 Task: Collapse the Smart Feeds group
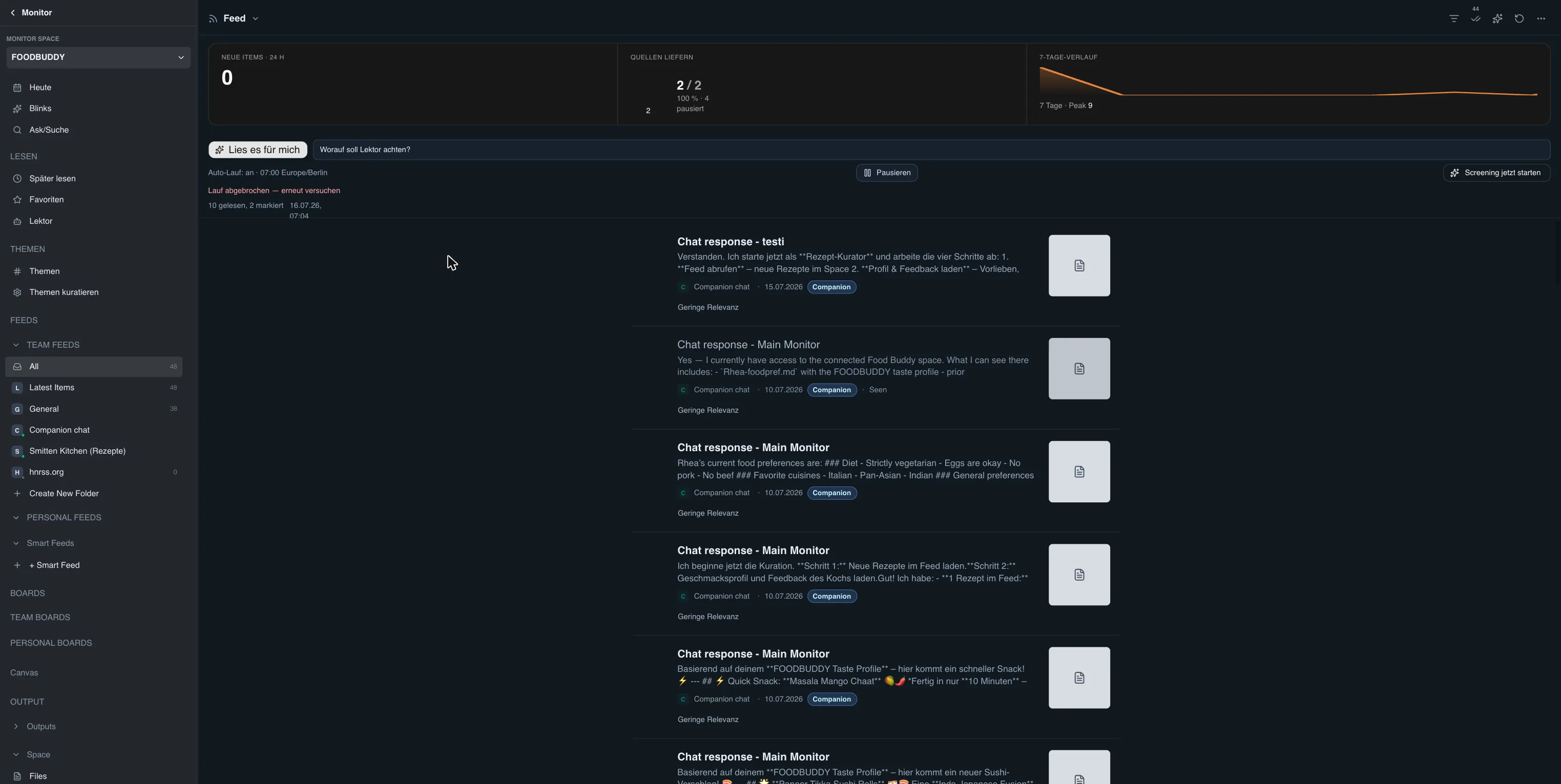16,543
